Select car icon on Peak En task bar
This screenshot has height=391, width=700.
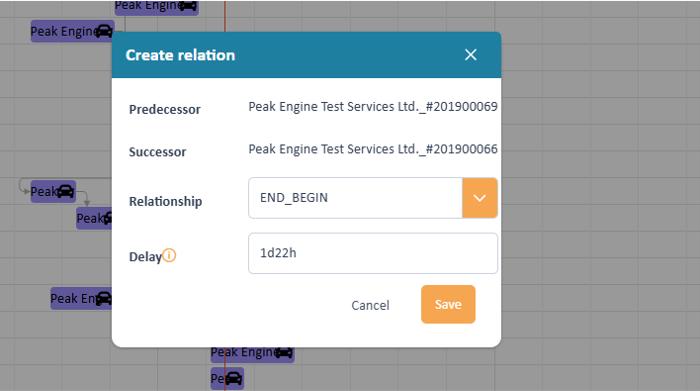[104, 298]
